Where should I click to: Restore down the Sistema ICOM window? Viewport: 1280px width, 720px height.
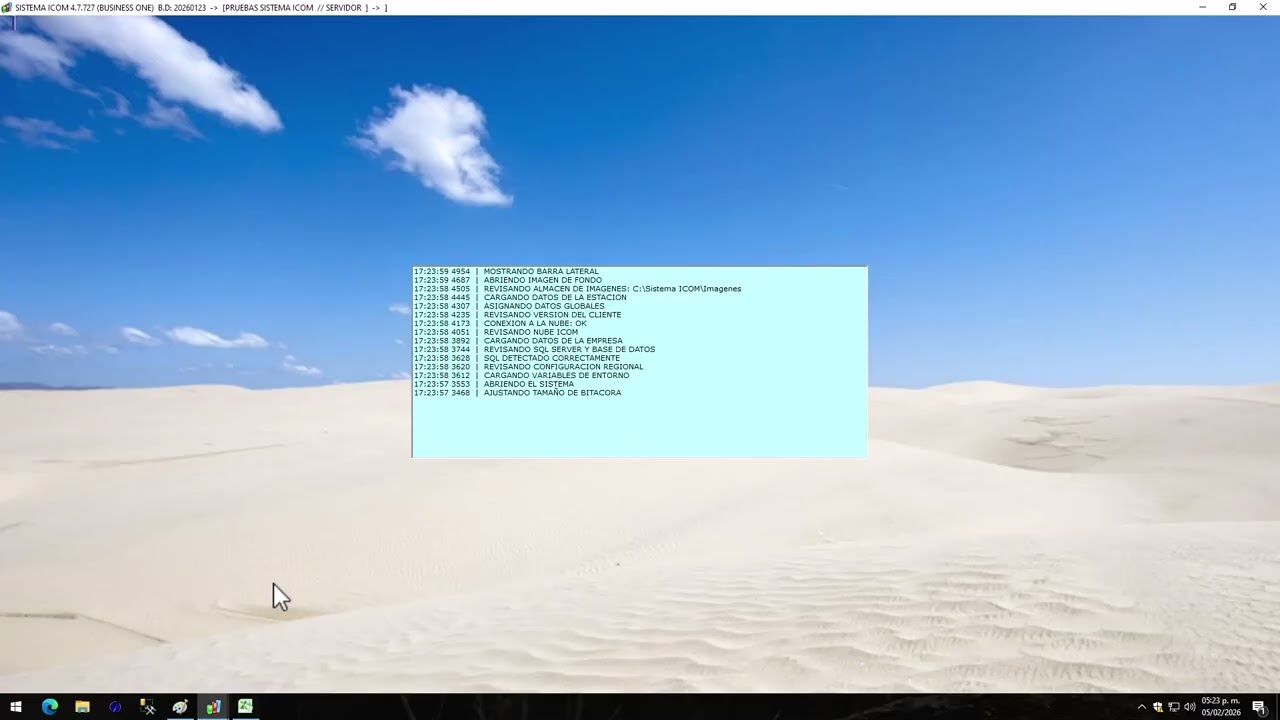[x=1232, y=7]
